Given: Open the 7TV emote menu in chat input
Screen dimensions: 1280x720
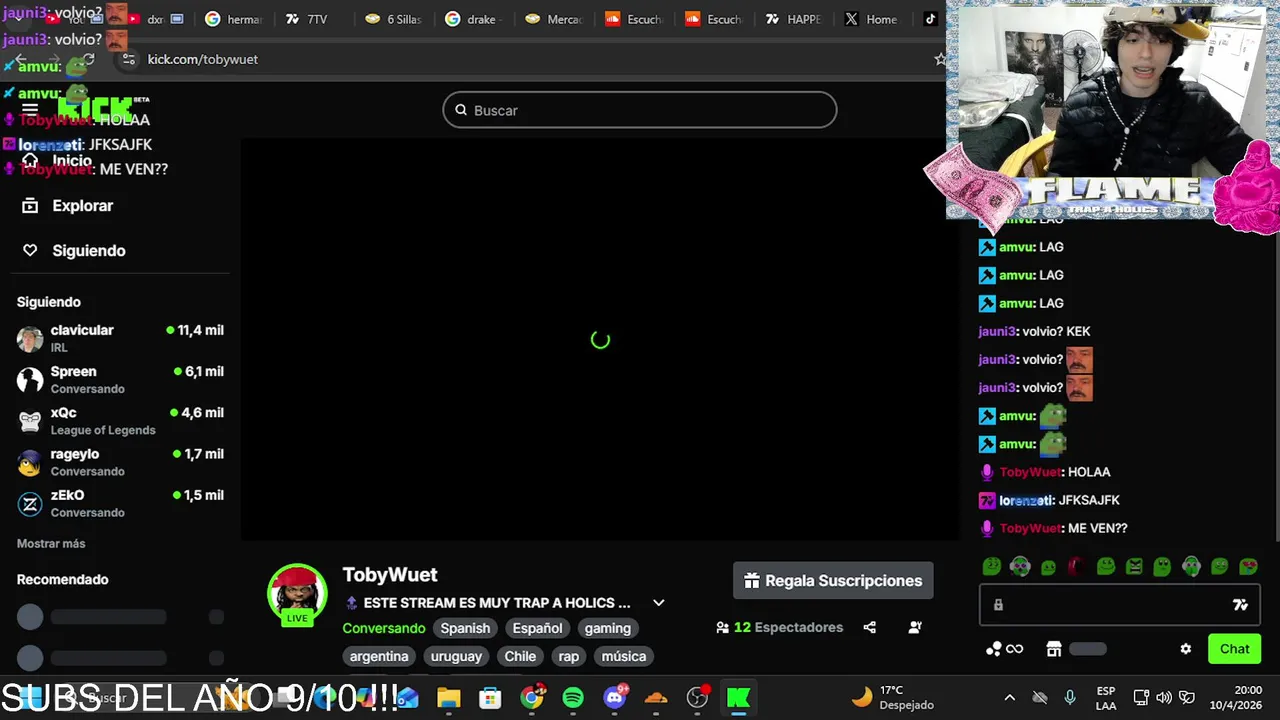Looking at the screenshot, I should [1240, 605].
